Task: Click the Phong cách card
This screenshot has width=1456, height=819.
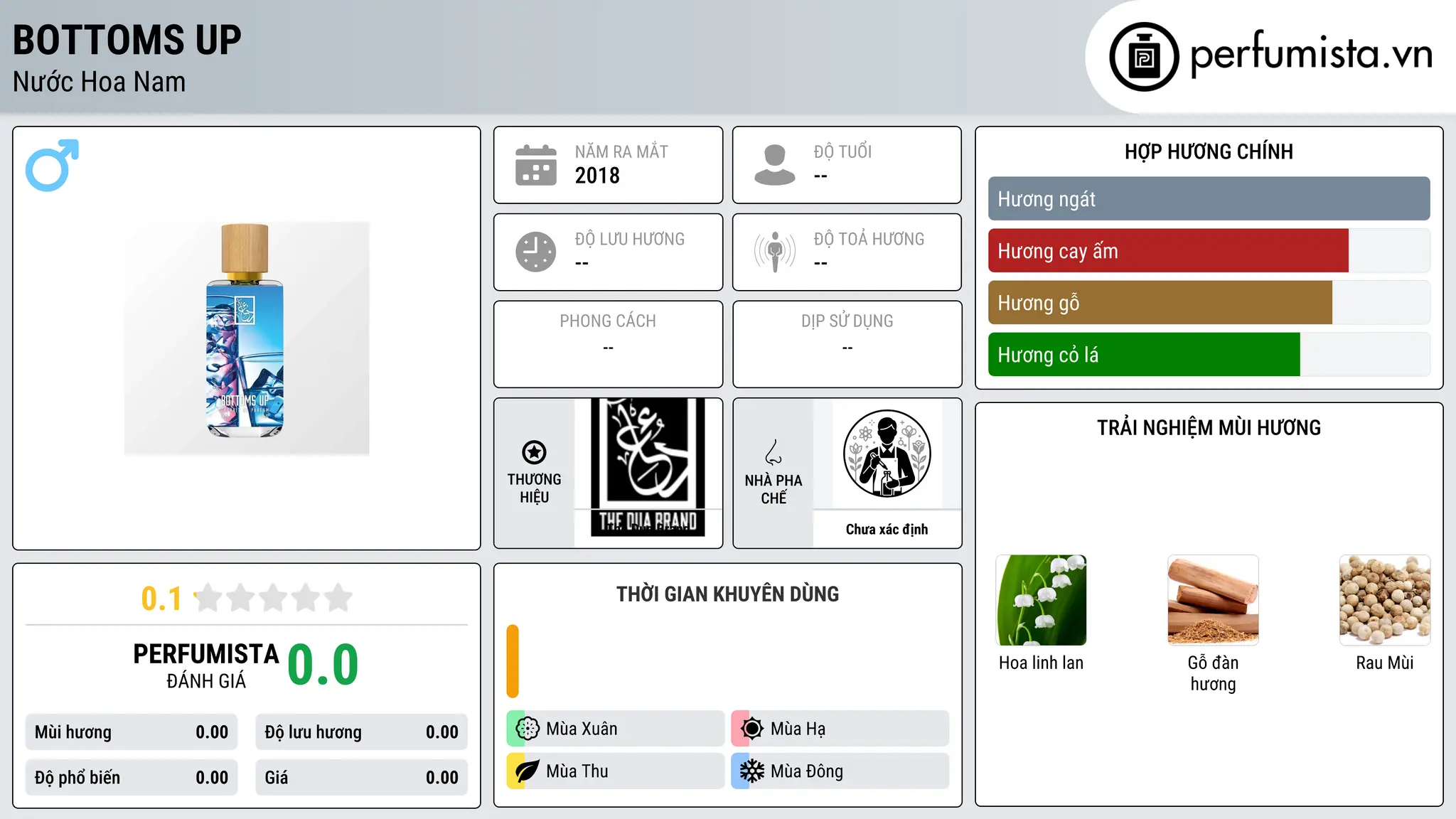Action: (608, 344)
